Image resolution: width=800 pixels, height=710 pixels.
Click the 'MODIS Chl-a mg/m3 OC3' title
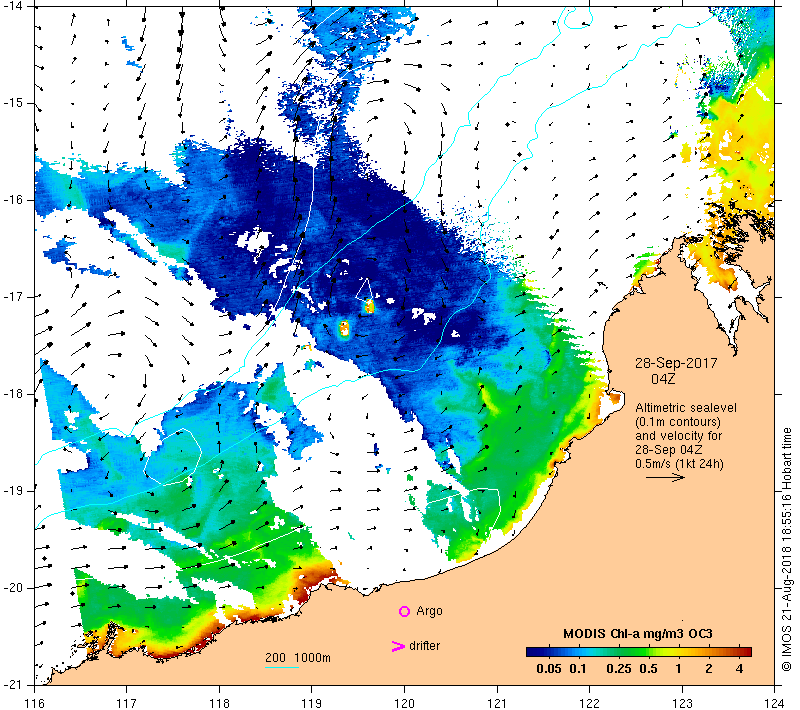click(638, 634)
